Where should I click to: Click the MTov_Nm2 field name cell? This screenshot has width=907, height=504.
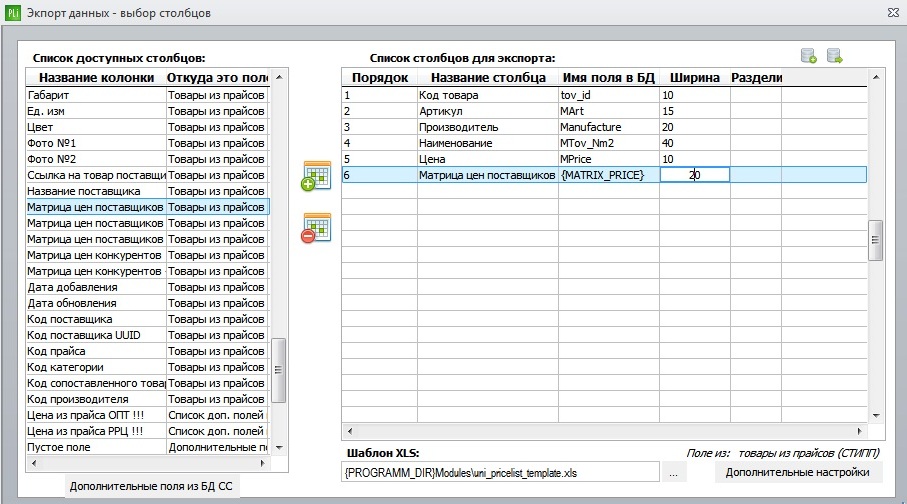tap(609, 143)
